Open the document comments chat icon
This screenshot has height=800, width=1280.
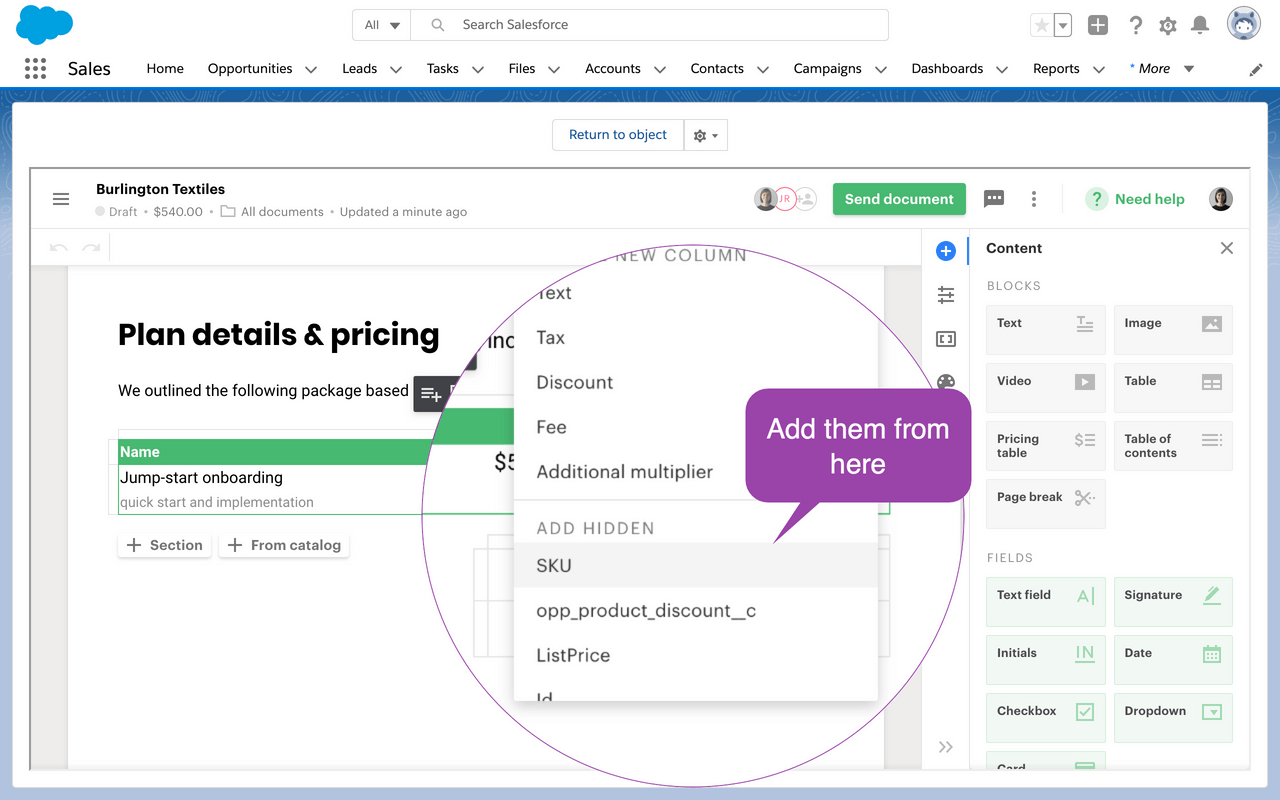(x=994, y=199)
